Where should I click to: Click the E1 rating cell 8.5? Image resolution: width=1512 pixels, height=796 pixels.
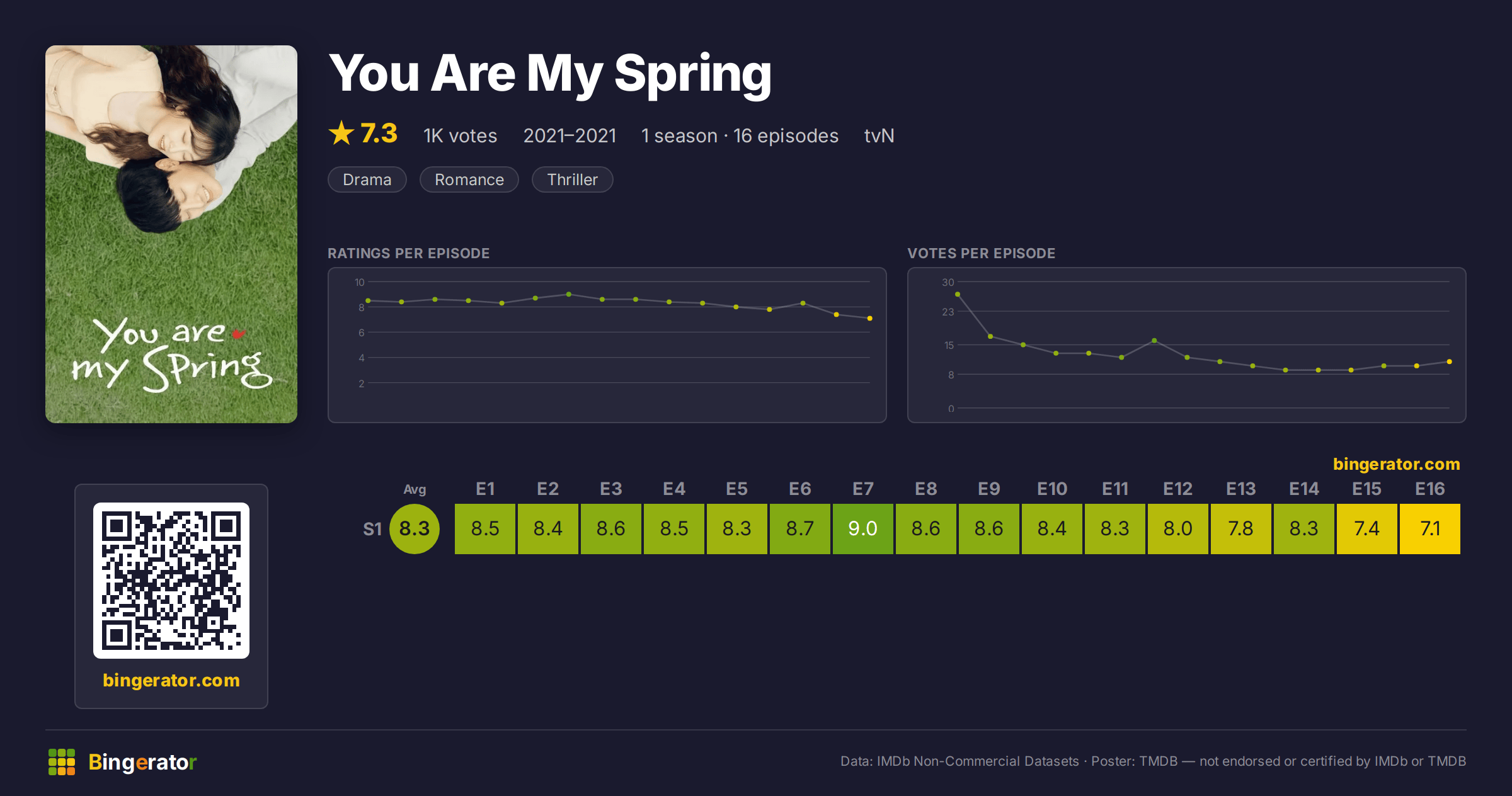(485, 529)
